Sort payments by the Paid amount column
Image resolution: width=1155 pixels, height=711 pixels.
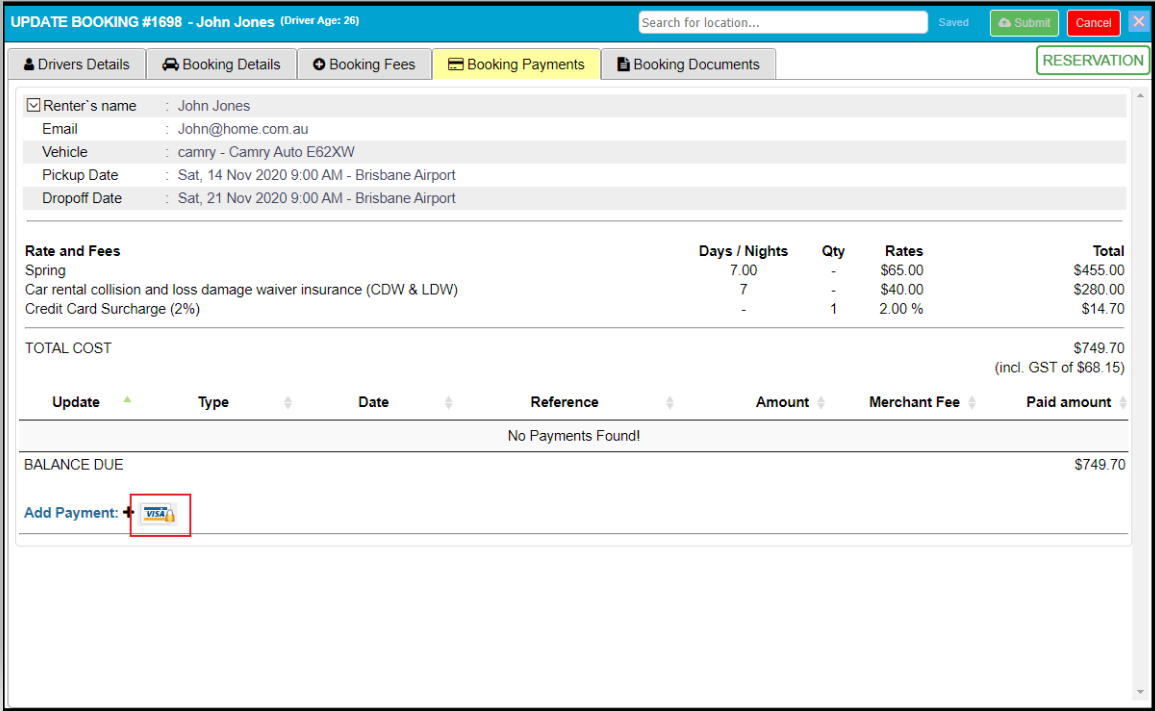(1123, 402)
